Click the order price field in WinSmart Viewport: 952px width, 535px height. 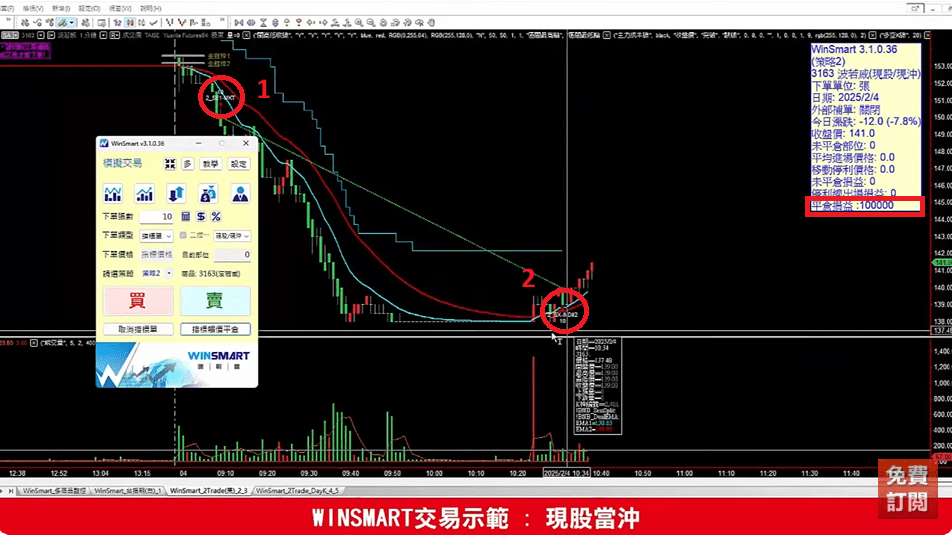[157, 254]
